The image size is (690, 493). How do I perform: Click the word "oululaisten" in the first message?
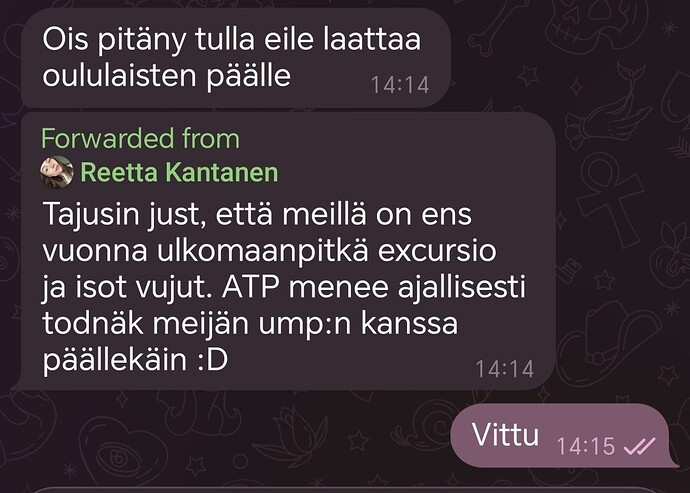[119, 75]
